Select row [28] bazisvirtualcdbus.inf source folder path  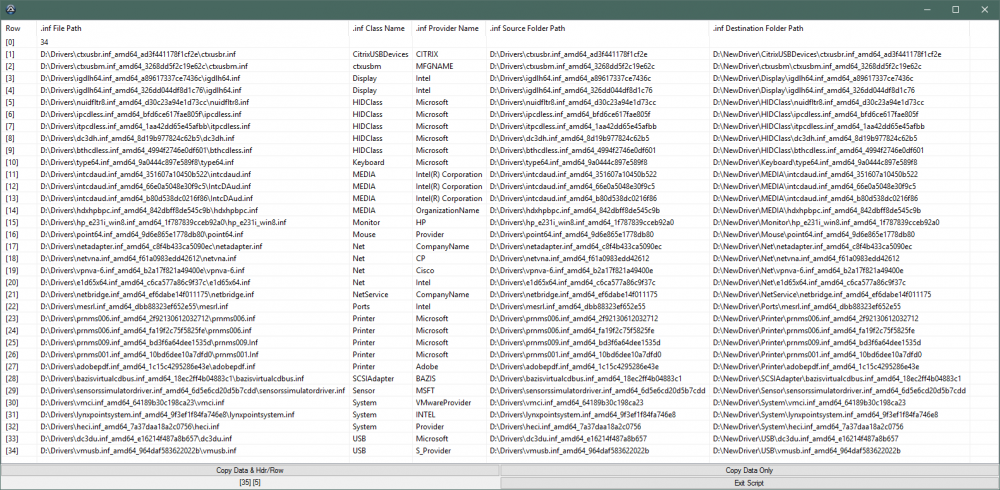(x=586, y=379)
